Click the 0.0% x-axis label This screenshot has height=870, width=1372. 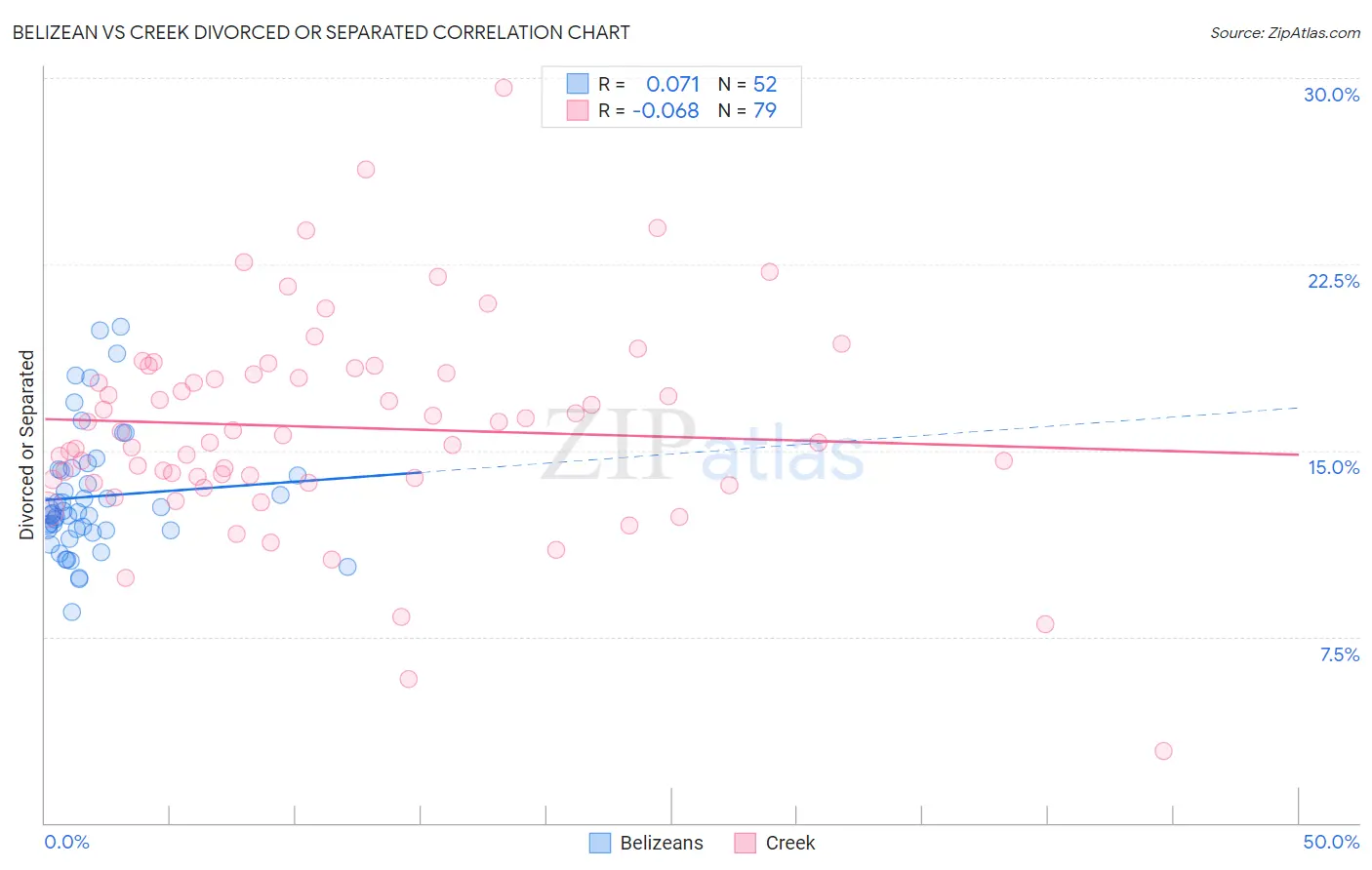click(x=66, y=842)
